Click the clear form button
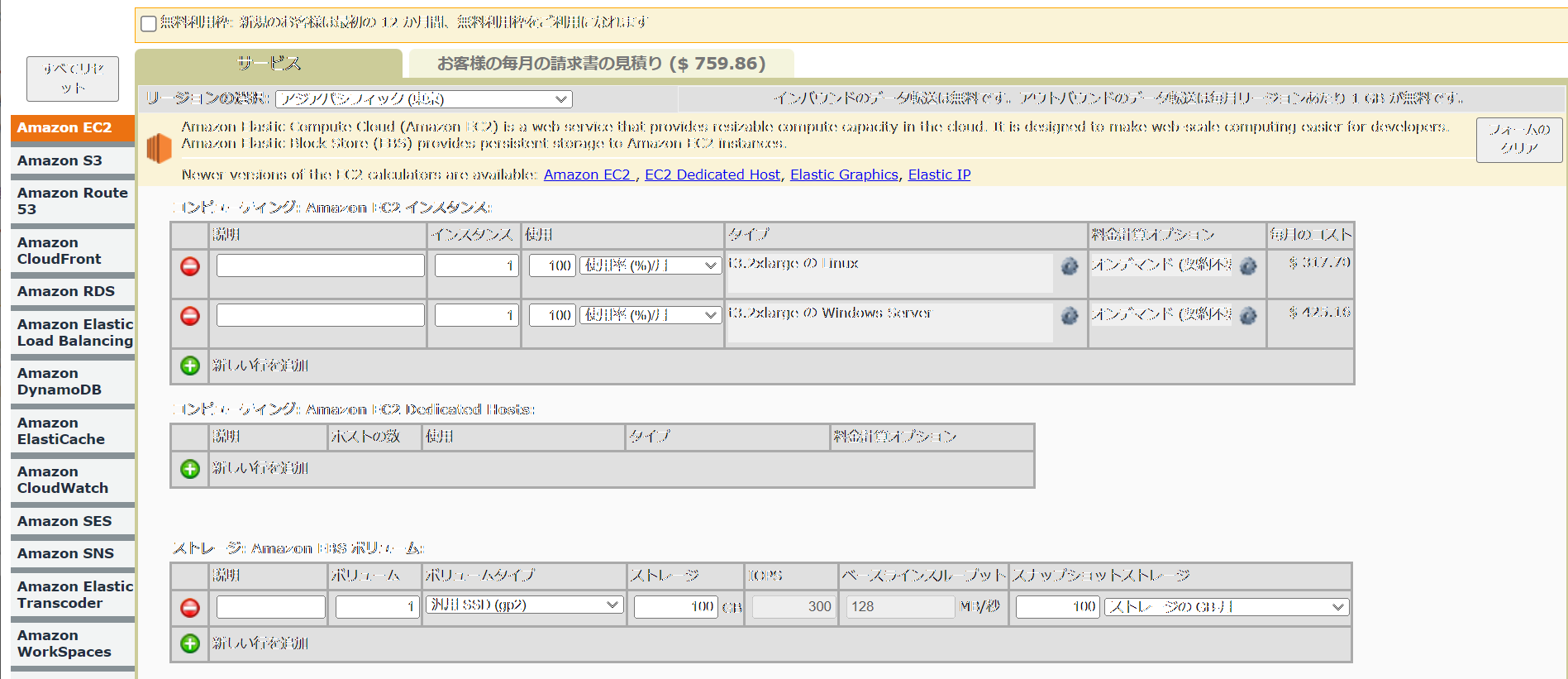The image size is (1568, 679). 1519,140
